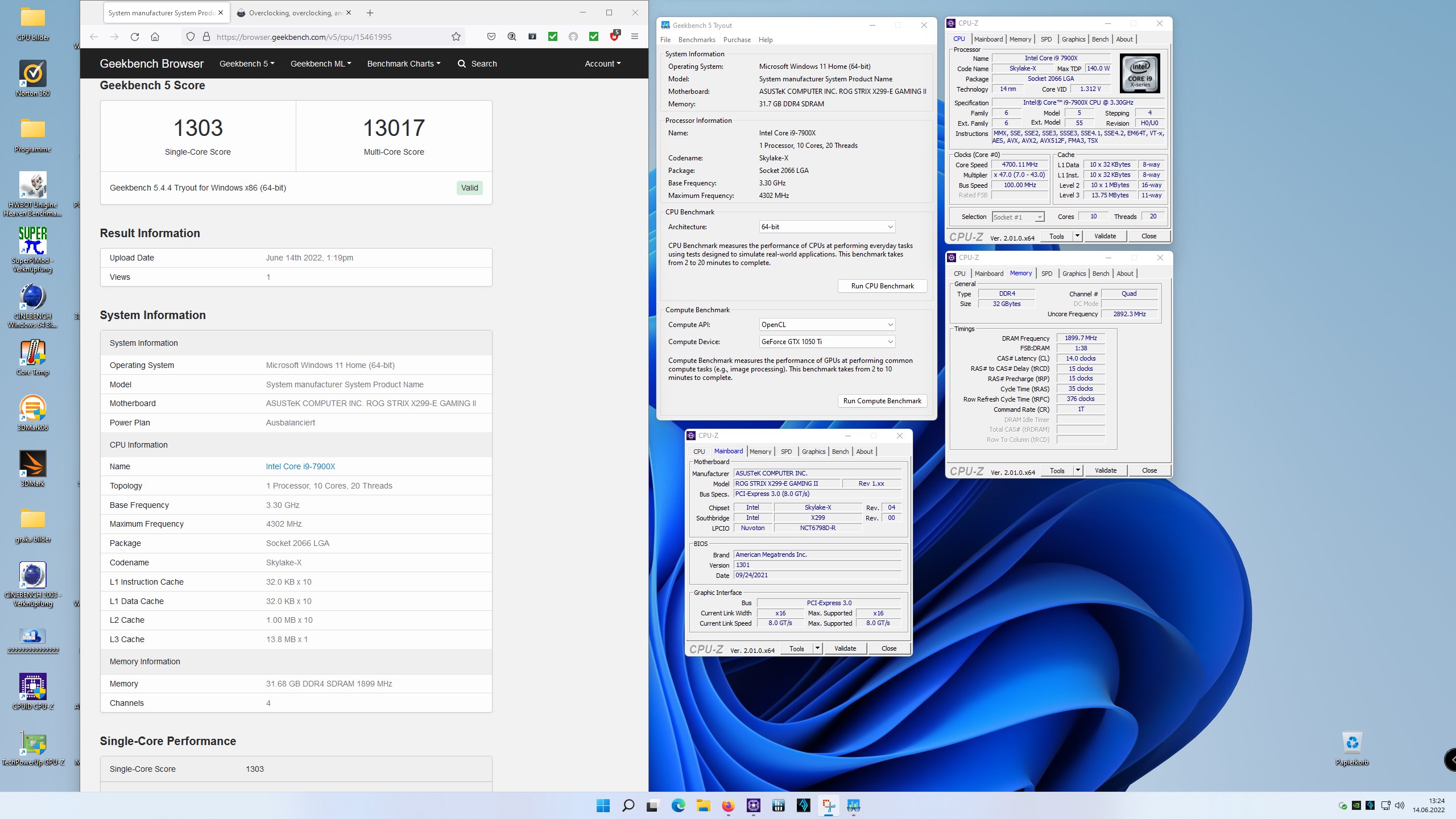1456x819 pixels.
Task: Select the TechPowerUp GPU-Z desktop icon
Action: pos(33,747)
